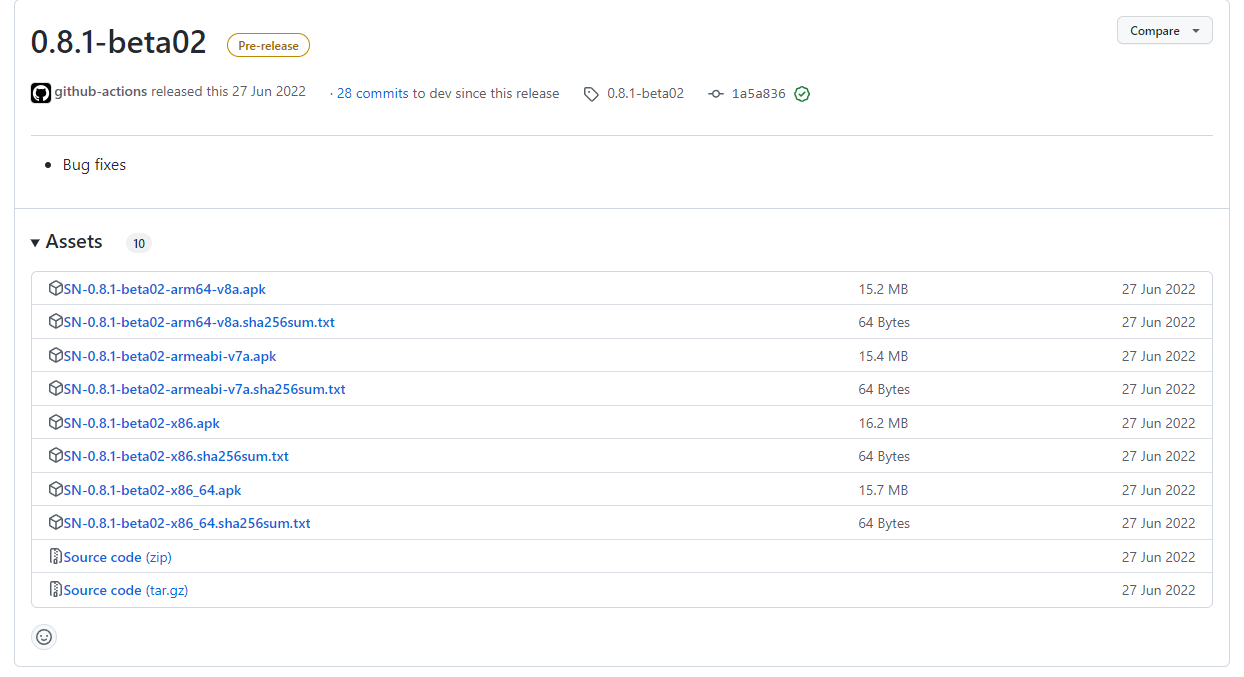Click the github-actions avatar icon
Viewport: 1244px width, 677px height.
point(41,93)
